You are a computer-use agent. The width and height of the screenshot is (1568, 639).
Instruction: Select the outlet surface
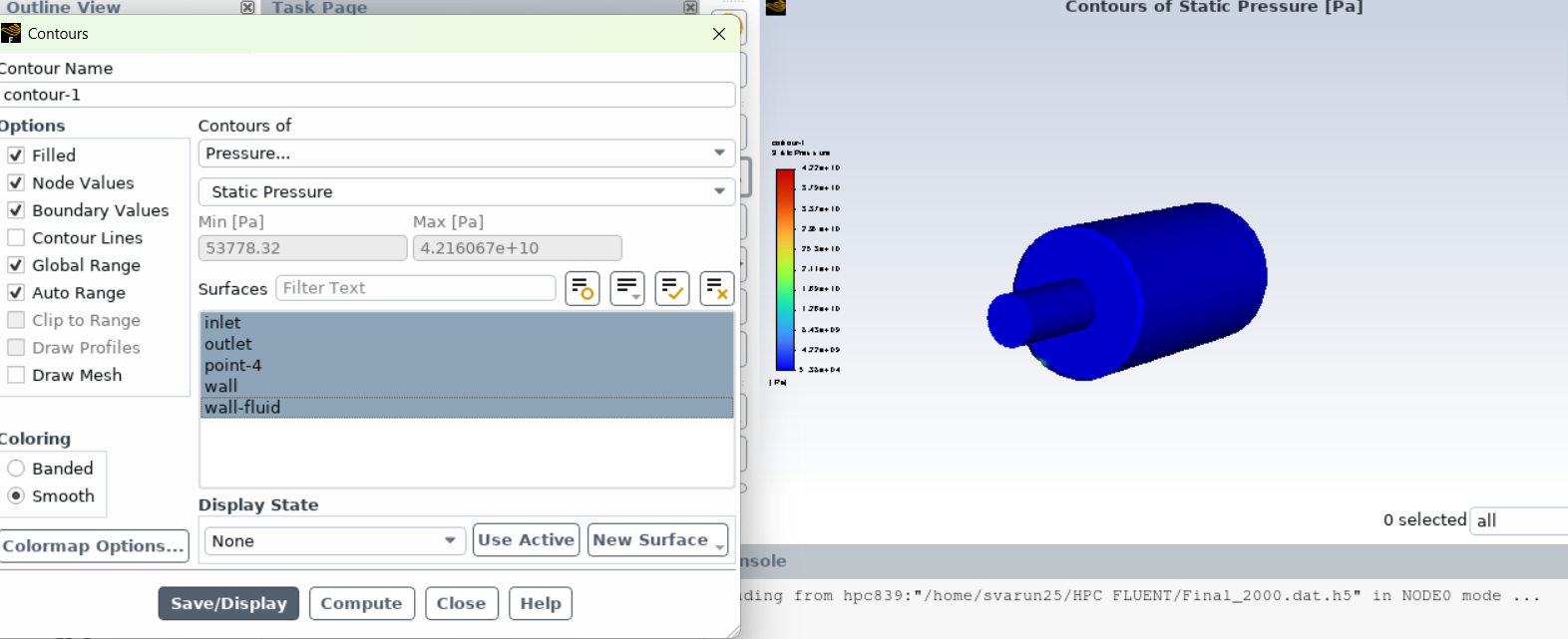click(x=467, y=344)
